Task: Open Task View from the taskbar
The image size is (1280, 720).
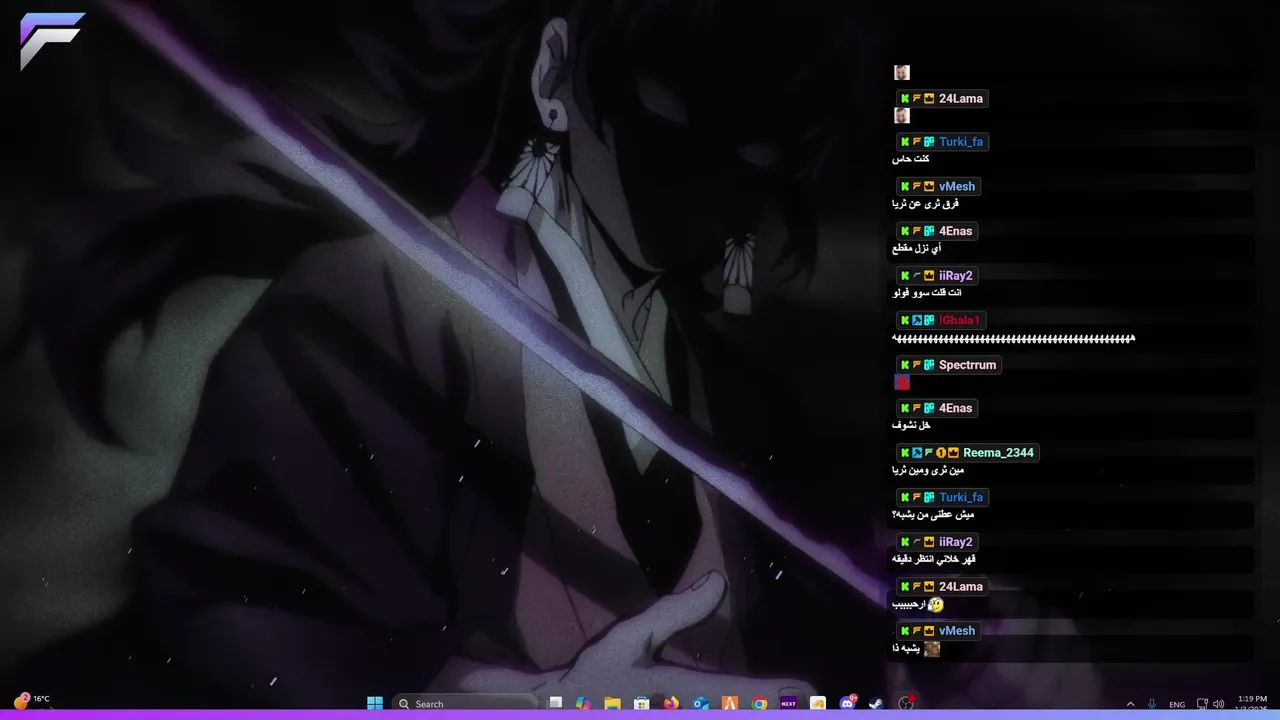Action: 556,703
